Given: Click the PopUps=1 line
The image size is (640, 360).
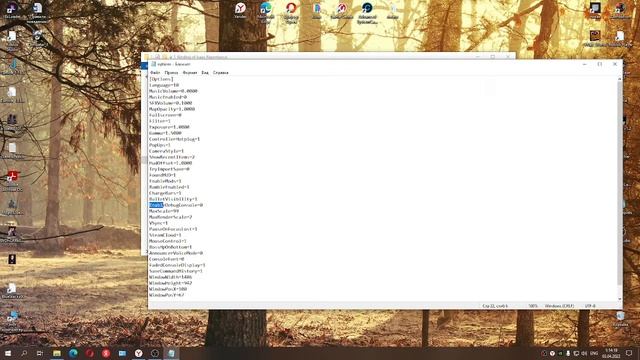Looking at the screenshot, I should 160,145.
